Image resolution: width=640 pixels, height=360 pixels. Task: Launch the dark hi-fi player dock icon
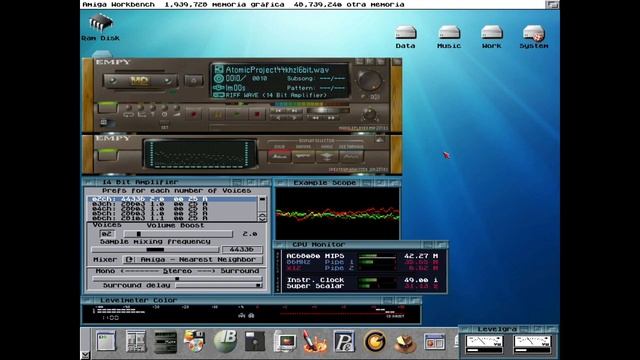point(165,342)
